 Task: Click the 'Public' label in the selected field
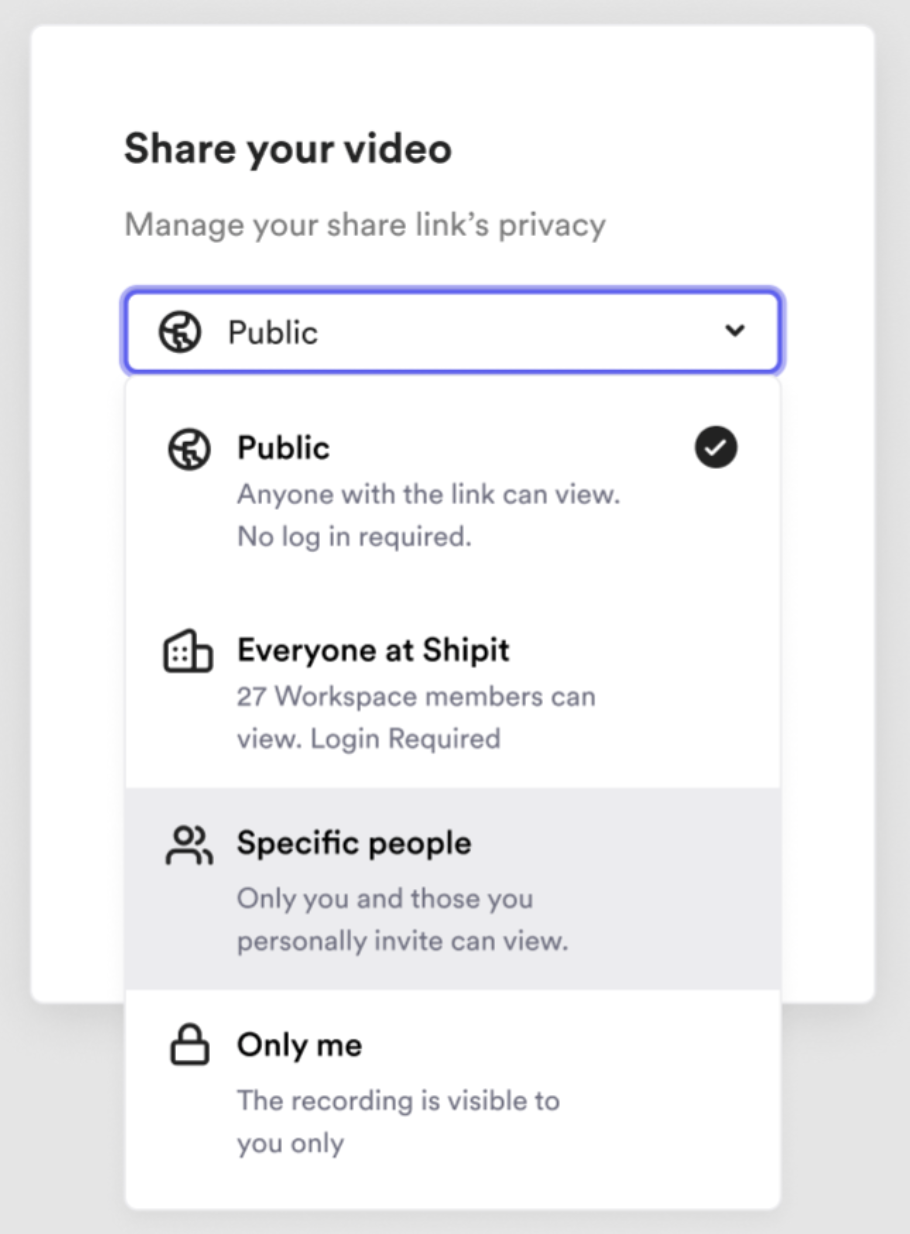(273, 332)
